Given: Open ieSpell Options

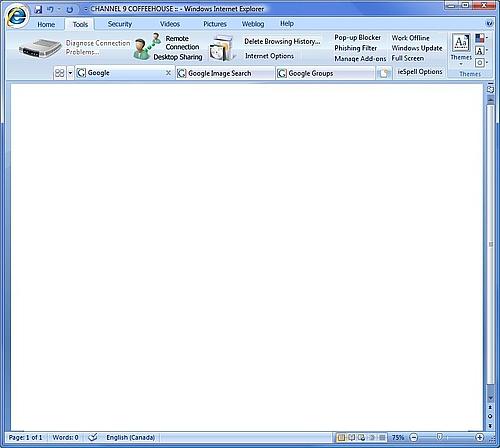Looking at the screenshot, I should [x=420, y=72].
